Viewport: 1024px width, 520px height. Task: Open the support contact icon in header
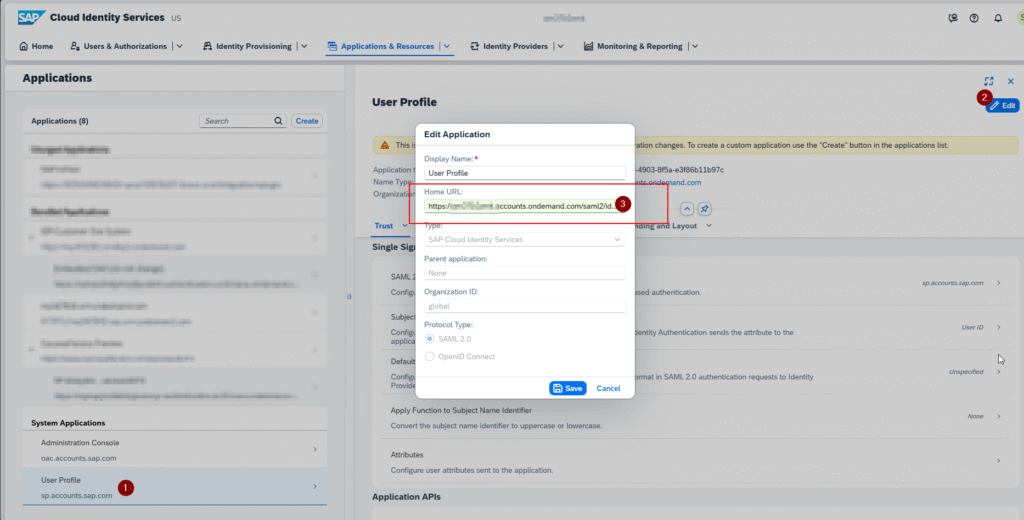point(953,18)
